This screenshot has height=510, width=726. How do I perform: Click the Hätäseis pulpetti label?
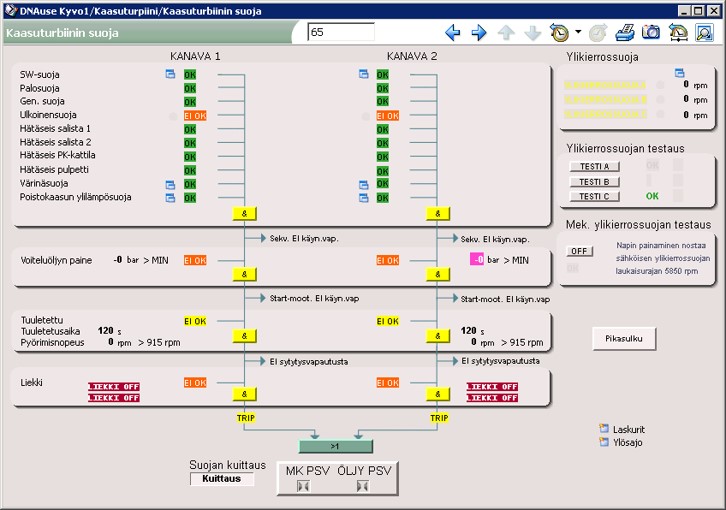tap(54, 170)
